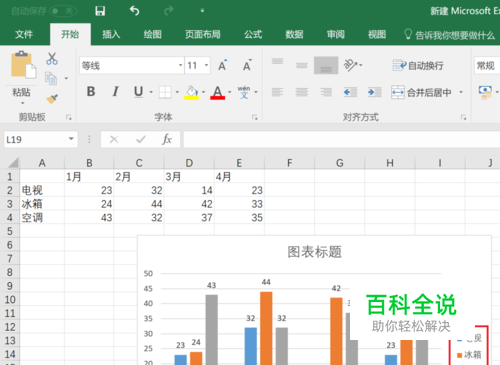The height and width of the screenshot is (365, 500).
Task: Increase font size with large A
Action: (223, 65)
